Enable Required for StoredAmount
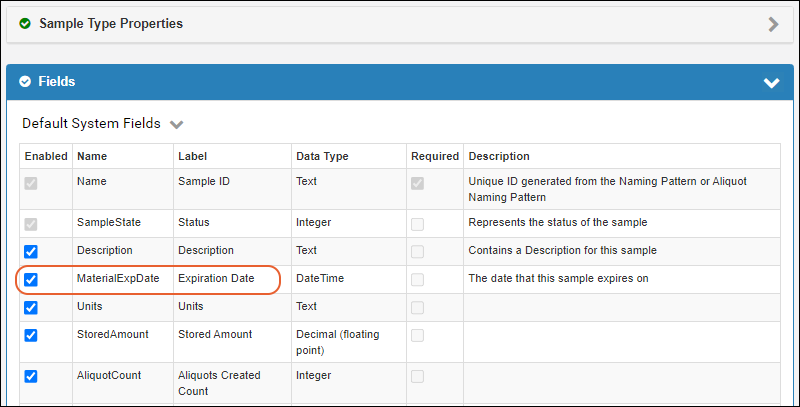This screenshot has height=407, width=800. click(416, 335)
